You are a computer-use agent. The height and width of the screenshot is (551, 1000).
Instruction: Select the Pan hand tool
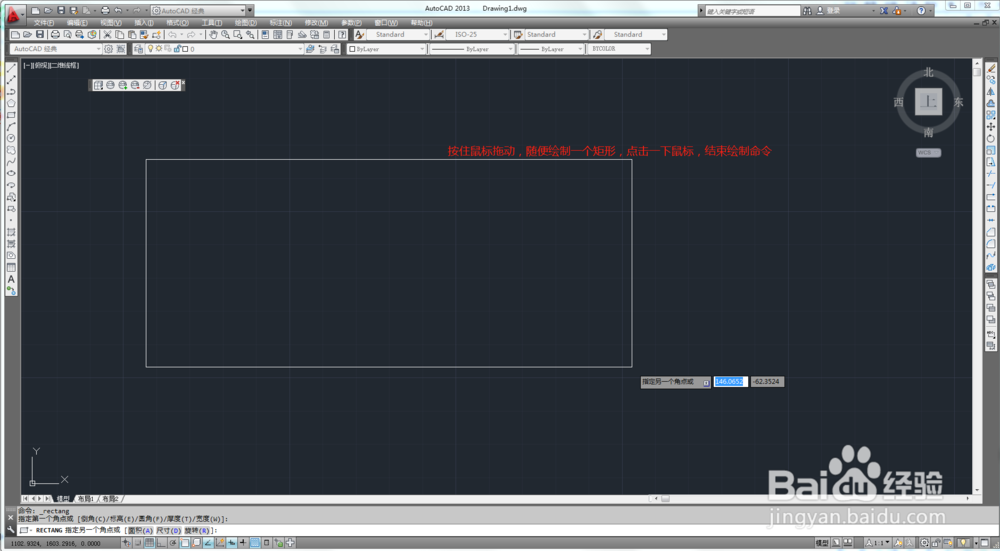(213, 34)
